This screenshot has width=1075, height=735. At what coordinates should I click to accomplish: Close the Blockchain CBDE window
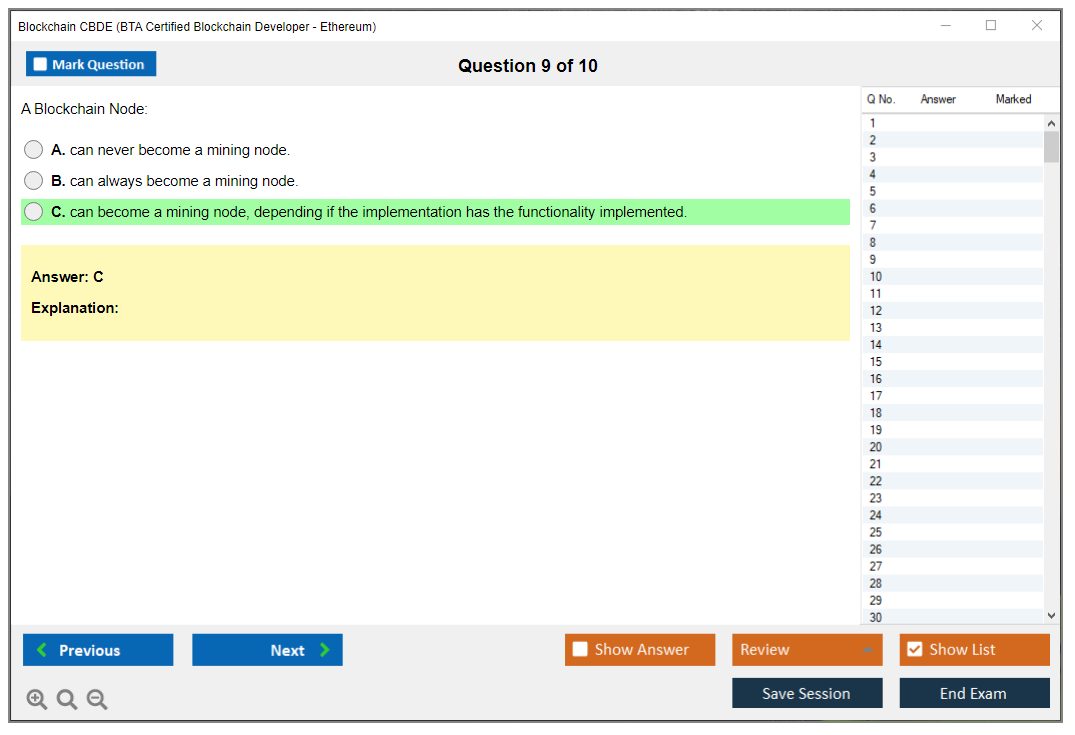(1037, 26)
